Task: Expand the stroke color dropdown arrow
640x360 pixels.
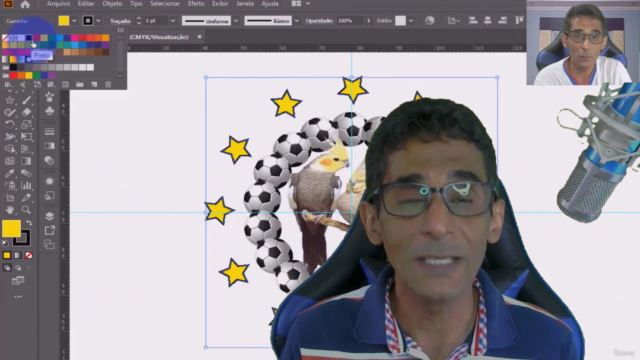Action: click(x=98, y=21)
